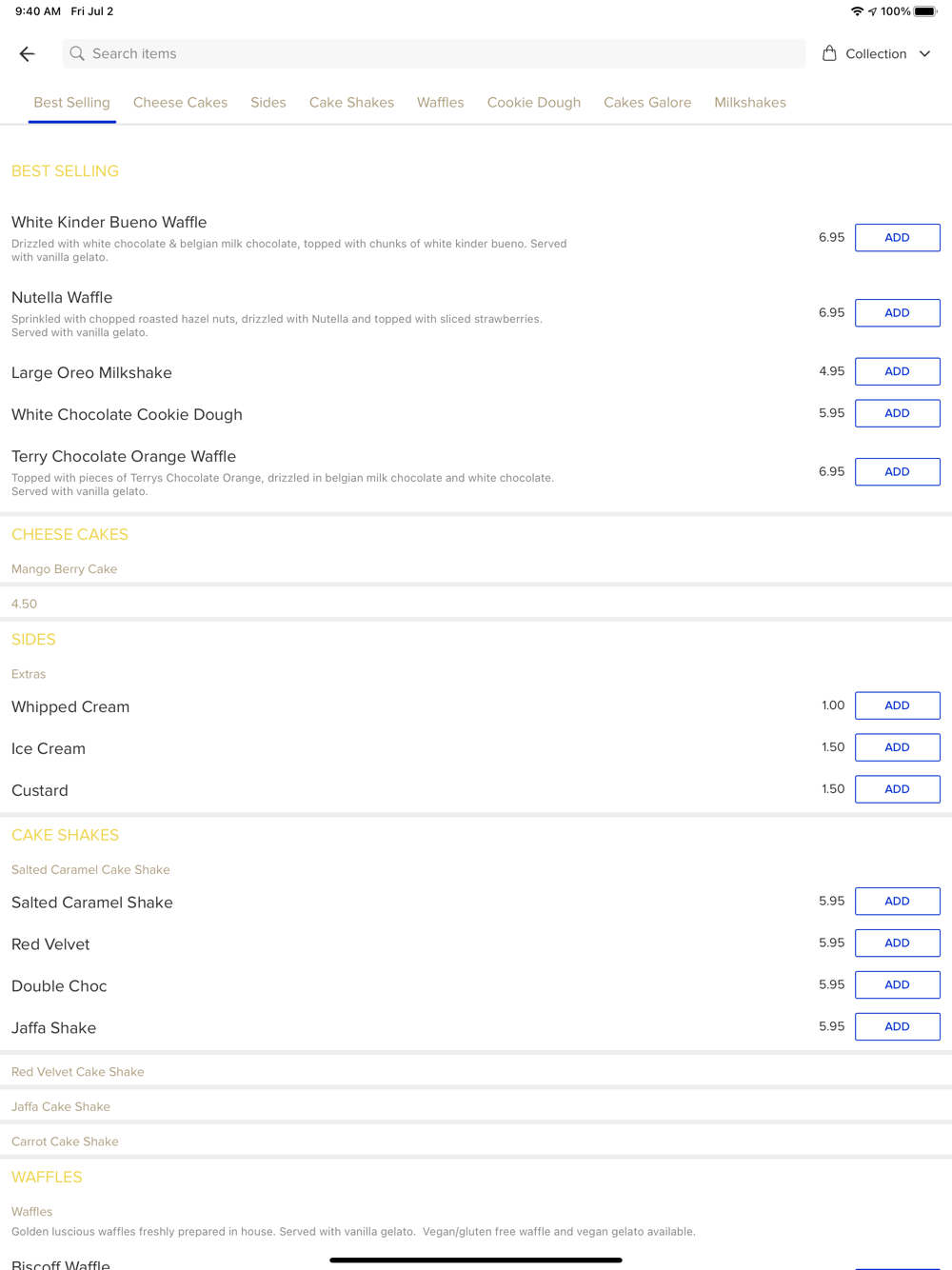Add White Kinder Bueno Waffle

pyautogui.click(x=897, y=237)
